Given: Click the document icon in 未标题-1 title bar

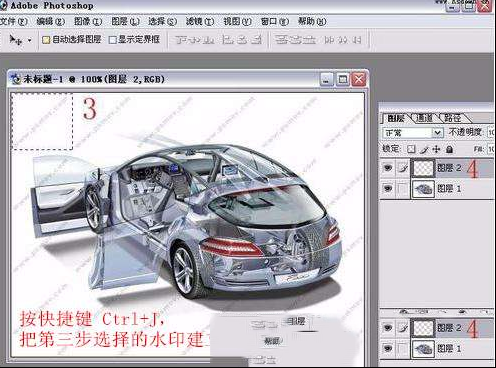Looking at the screenshot, I should [x=15, y=79].
